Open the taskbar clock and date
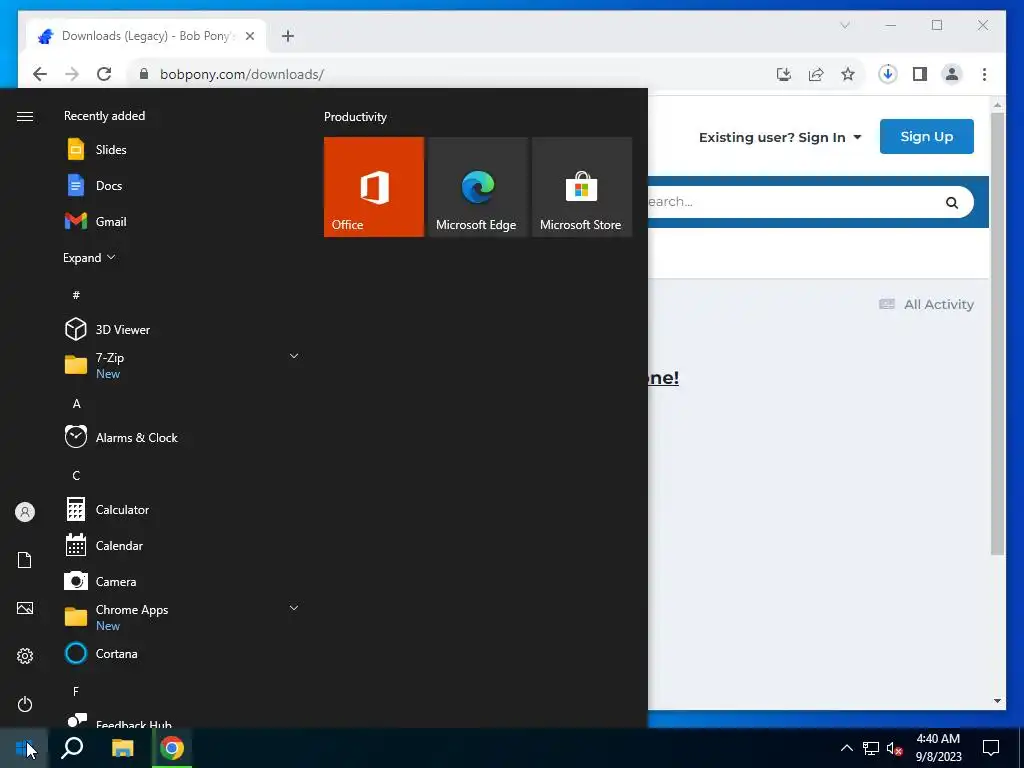 click(938, 748)
